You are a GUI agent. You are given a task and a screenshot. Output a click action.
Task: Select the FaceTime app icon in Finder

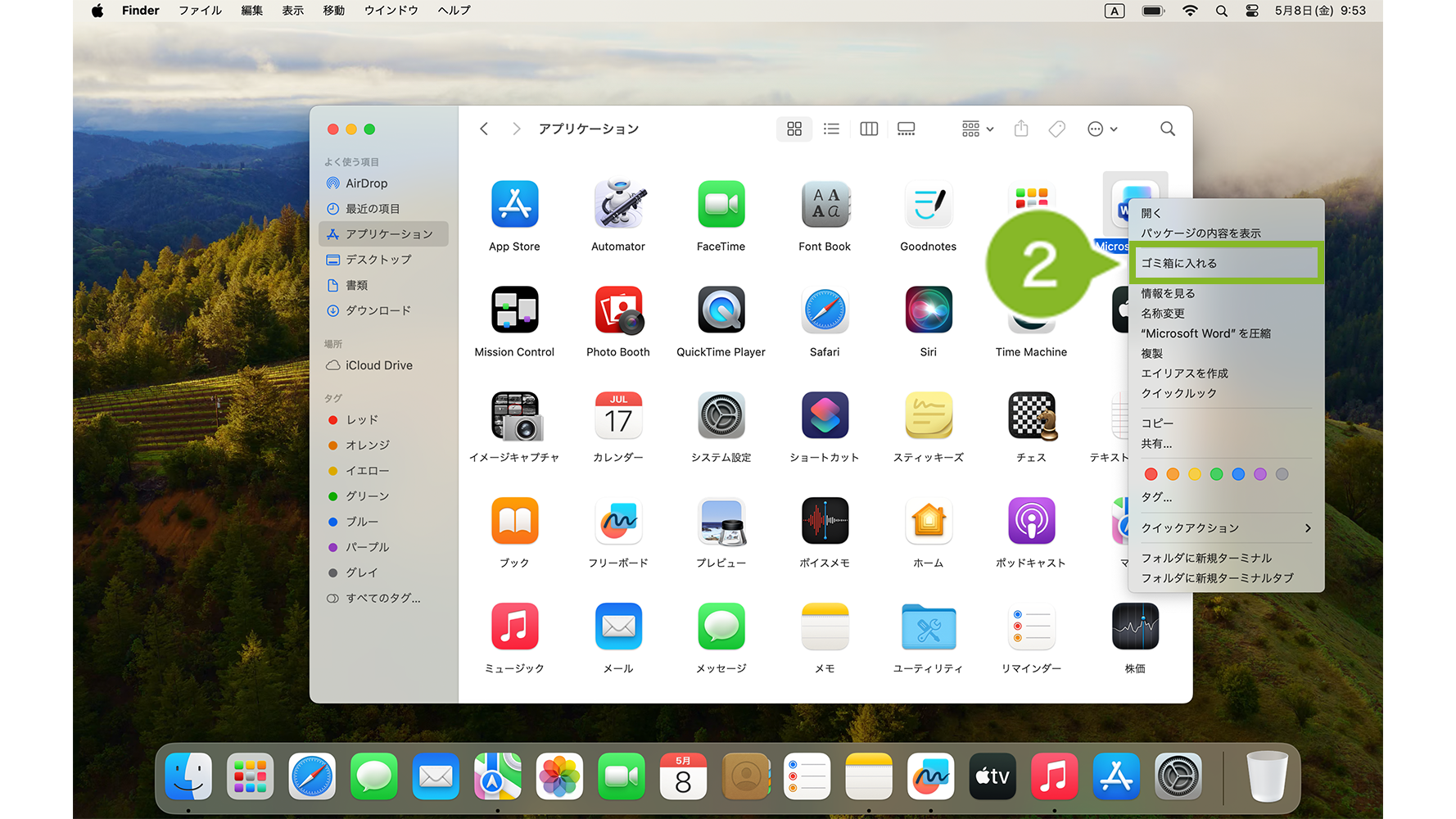point(721,204)
